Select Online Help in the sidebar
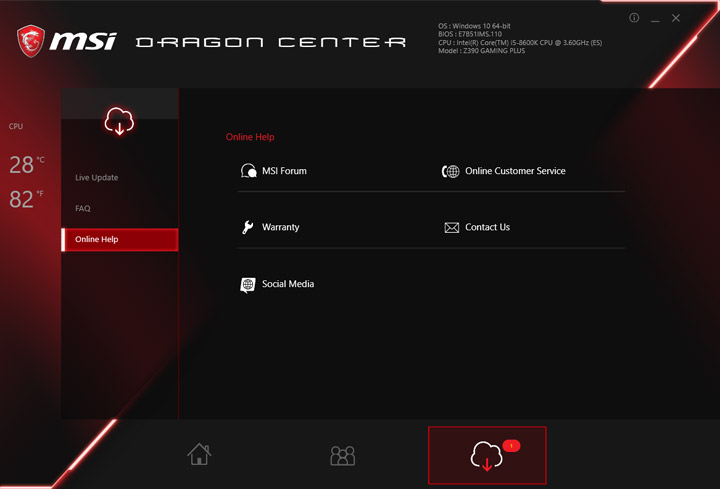Viewport: 720px width, 489px height. [120, 240]
